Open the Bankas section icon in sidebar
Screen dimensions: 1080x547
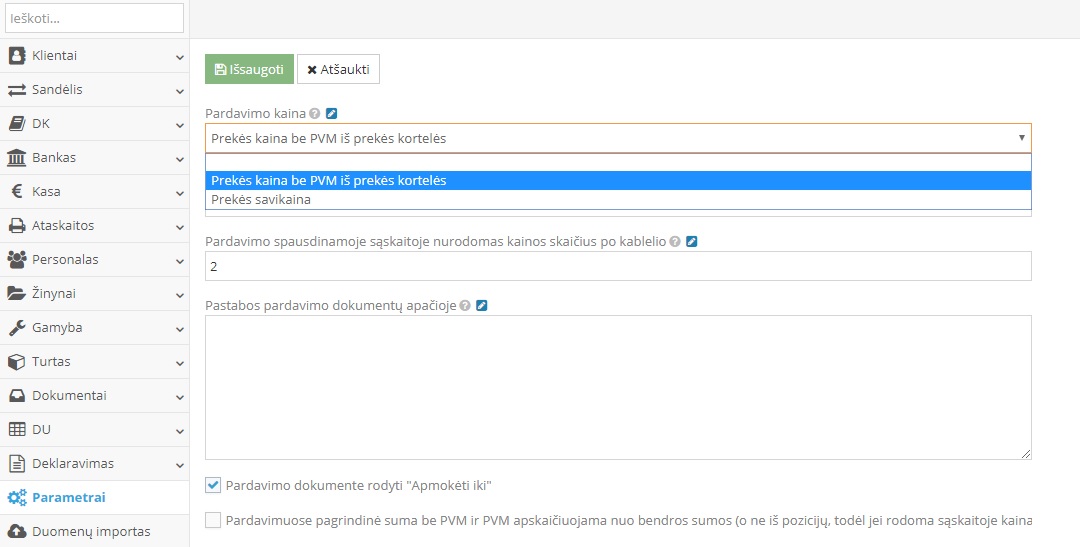click(17, 158)
